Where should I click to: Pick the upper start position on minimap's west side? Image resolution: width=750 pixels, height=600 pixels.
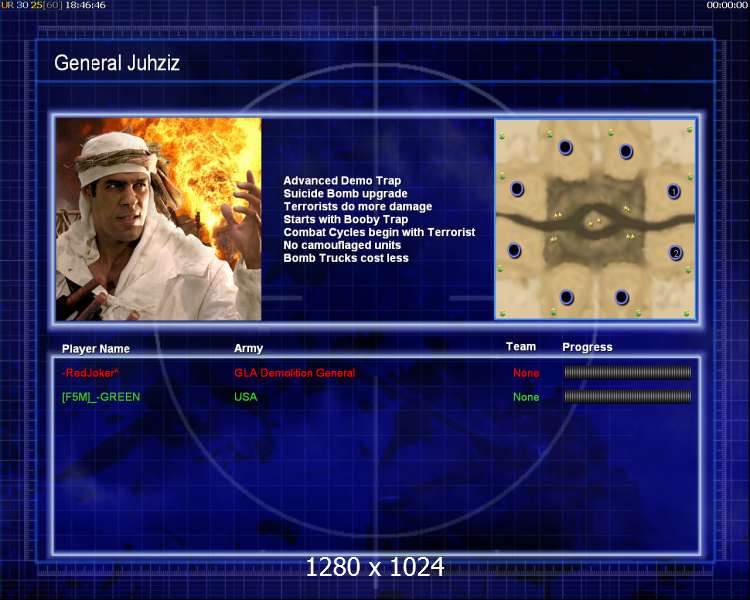517,189
